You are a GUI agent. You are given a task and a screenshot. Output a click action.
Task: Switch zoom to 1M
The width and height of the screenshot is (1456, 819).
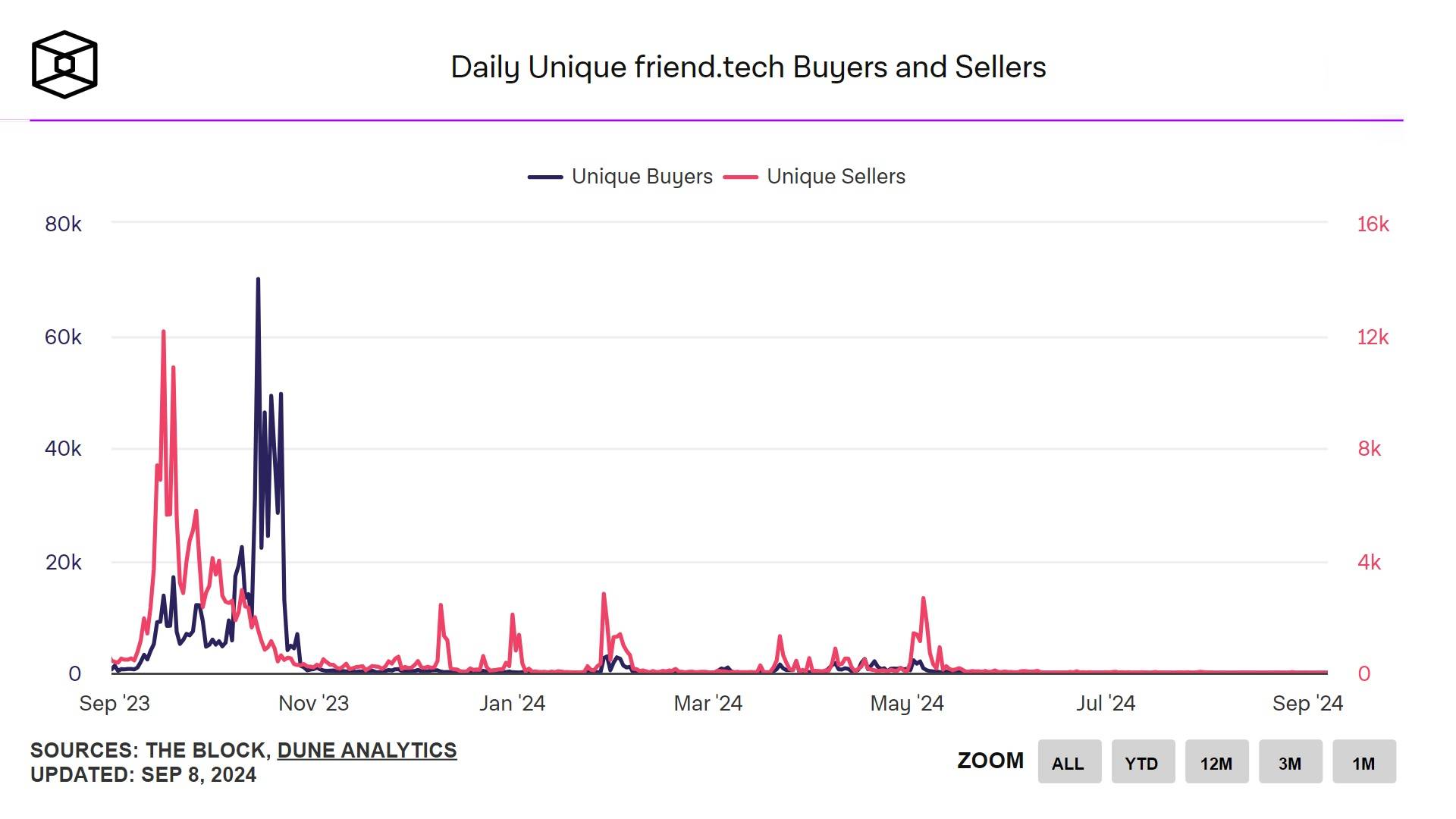1363,762
